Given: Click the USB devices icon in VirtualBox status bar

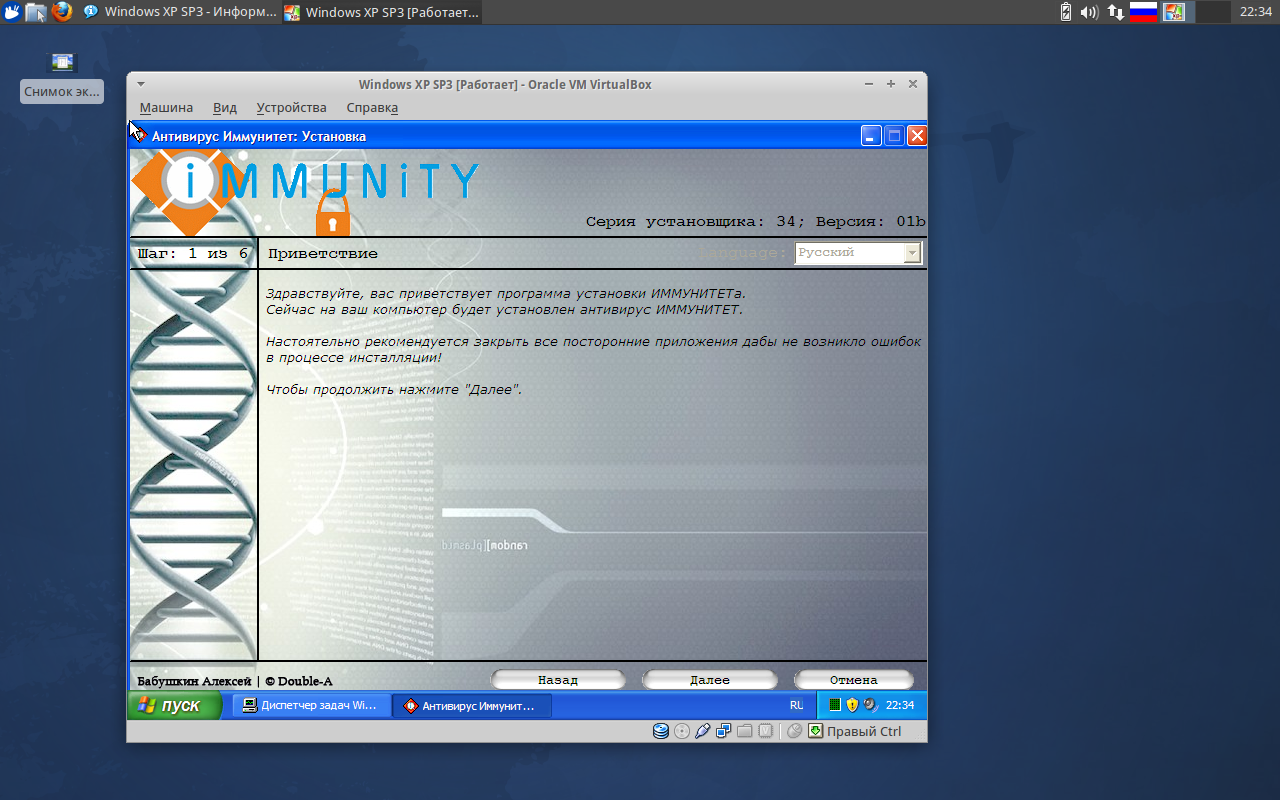Looking at the screenshot, I should 703,731.
